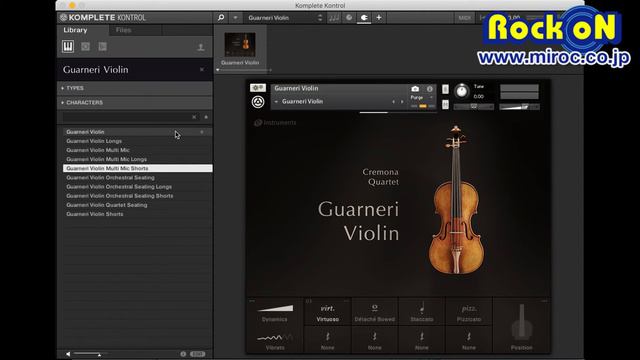Open the dropdown arrow beside search icon
This screenshot has width=640, height=360.
coord(235,18)
